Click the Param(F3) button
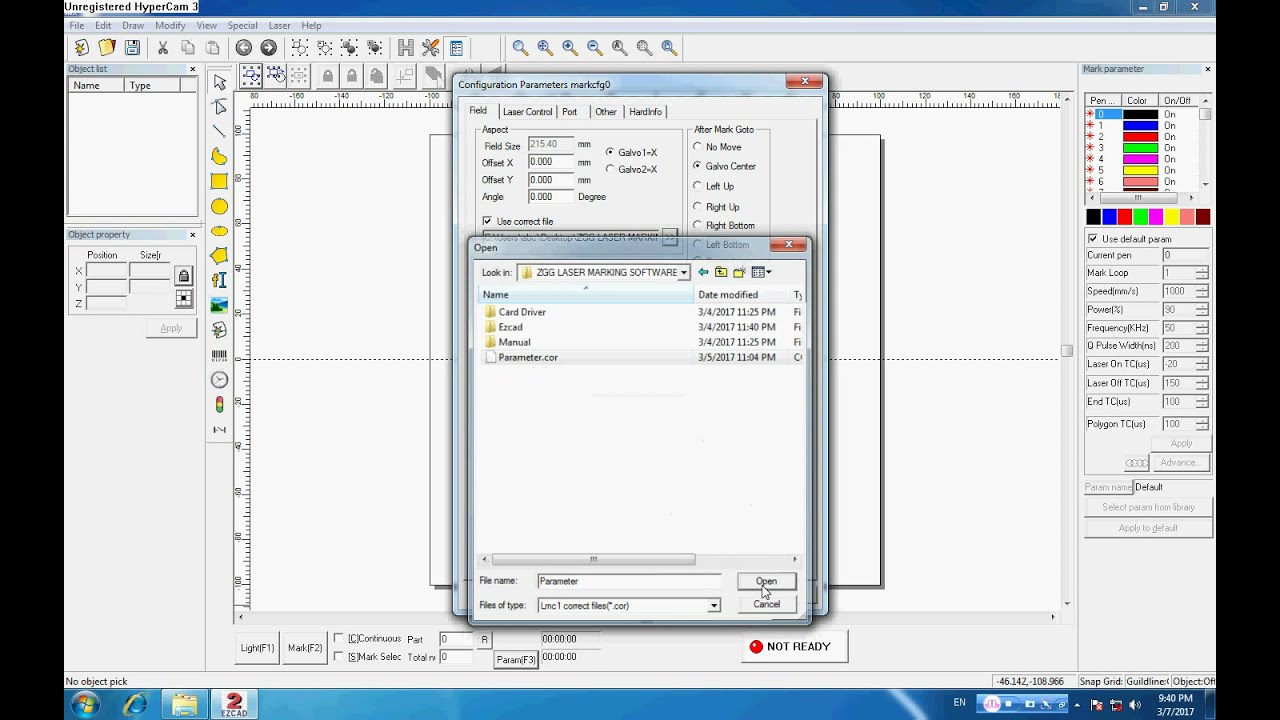 pyautogui.click(x=516, y=659)
